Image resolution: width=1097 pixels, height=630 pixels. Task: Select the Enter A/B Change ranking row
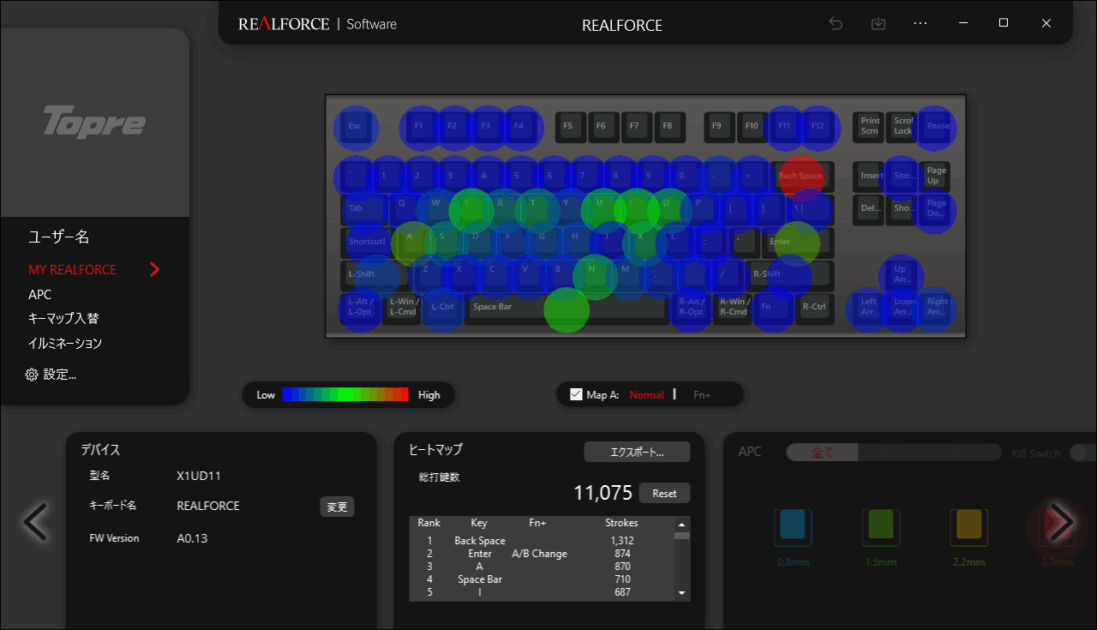pyautogui.click(x=542, y=554)
